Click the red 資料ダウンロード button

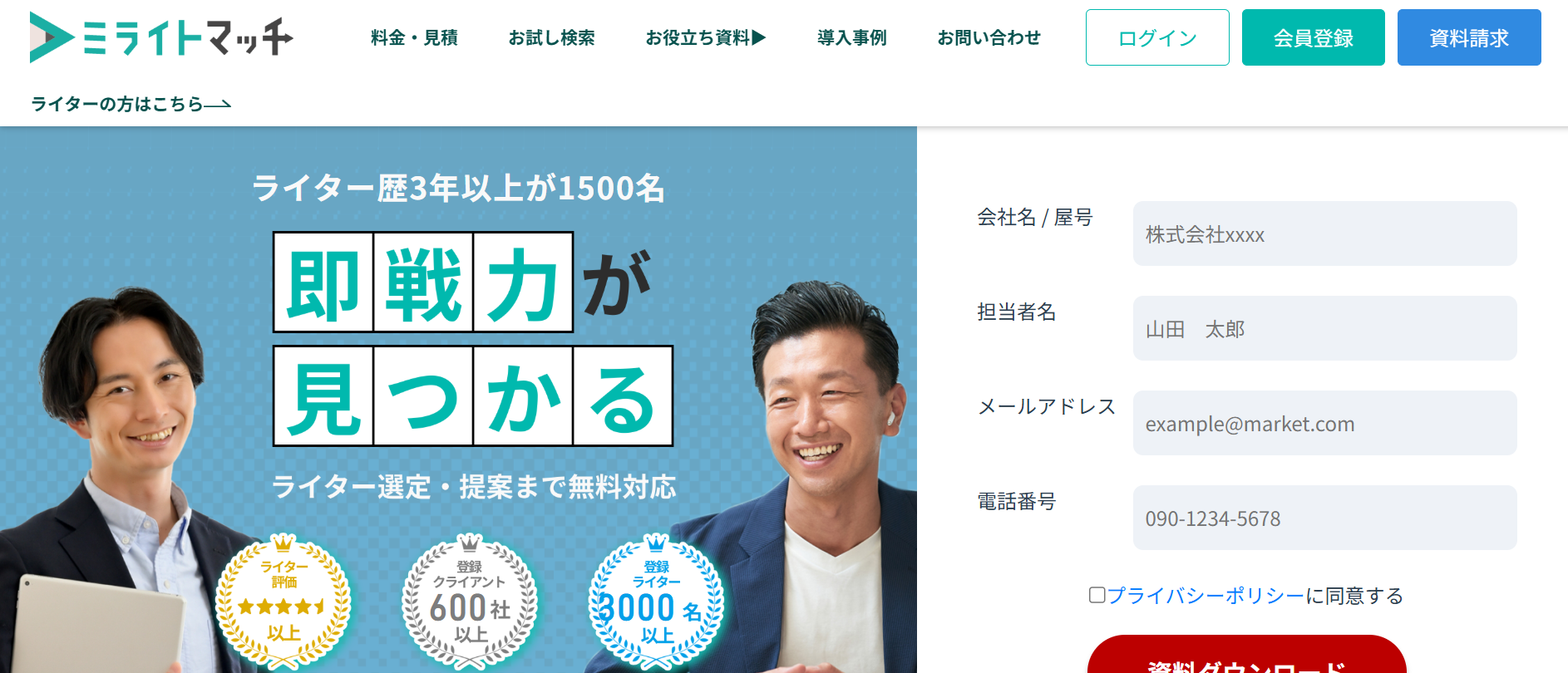click(x=1246, y=656)
